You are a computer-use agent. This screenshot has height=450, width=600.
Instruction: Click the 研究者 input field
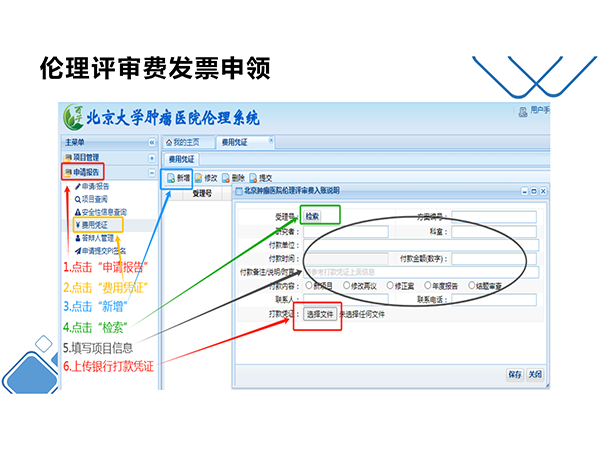click(x=346, y=232)
